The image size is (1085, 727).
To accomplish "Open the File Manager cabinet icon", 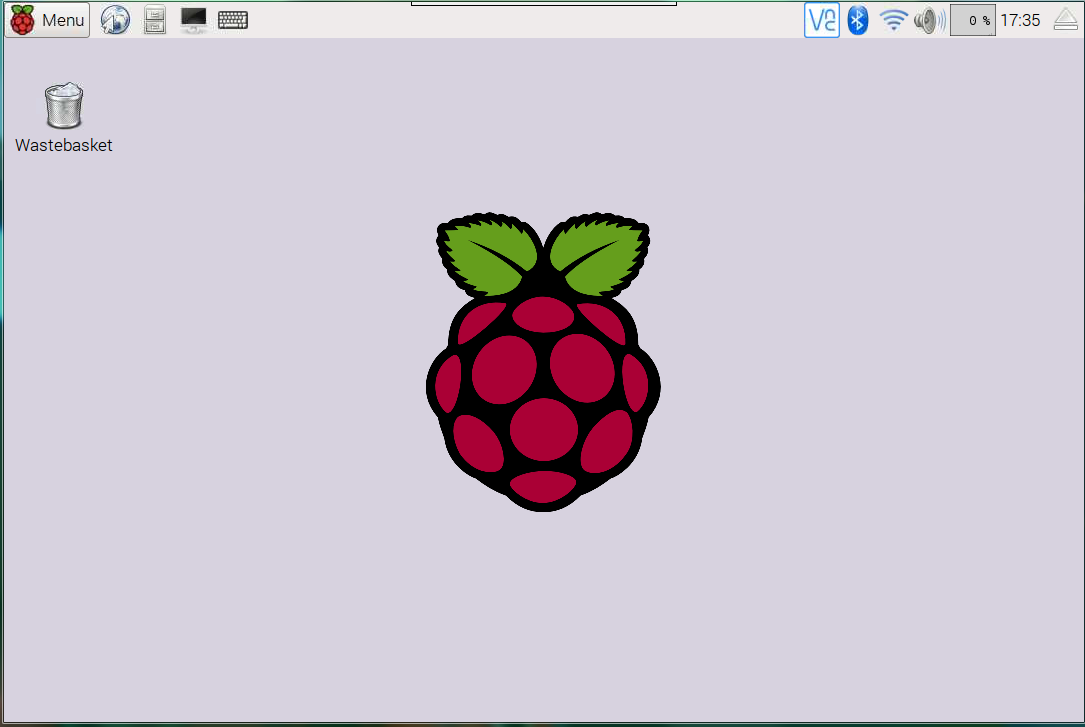I will point(154,20).
